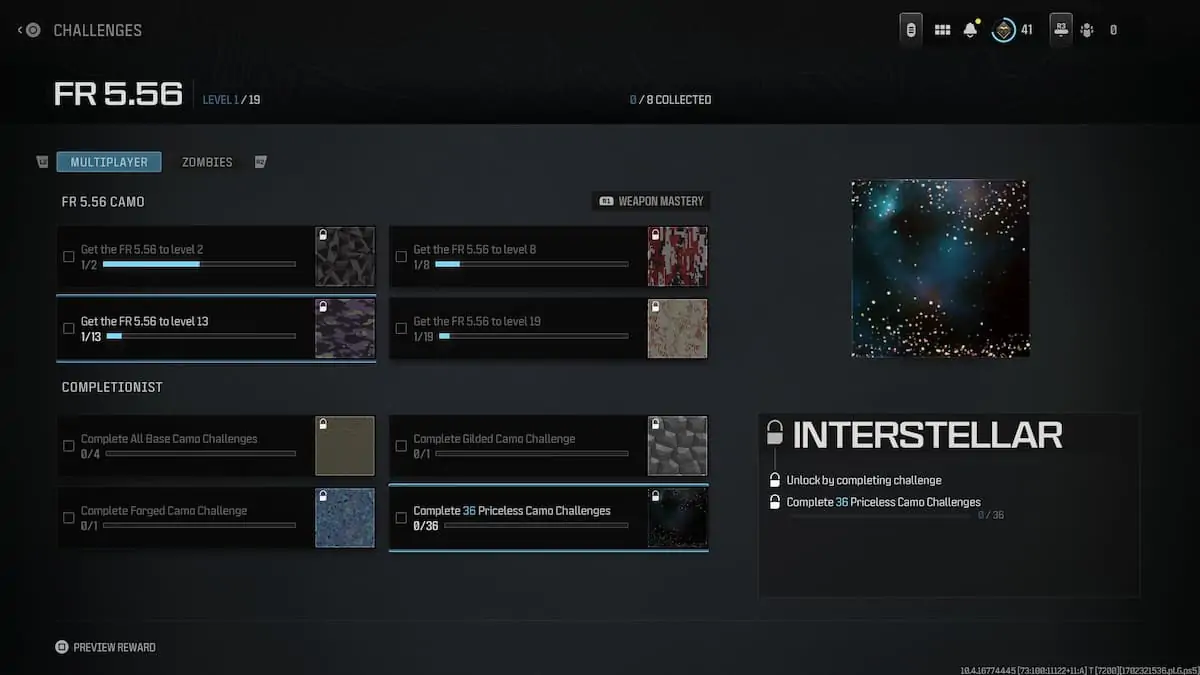Image resolution: width=1200 pixels, height=675 pixels.
Task: Tick checkbox for FR 5.56 level 13 challenge
Action: 69,328
